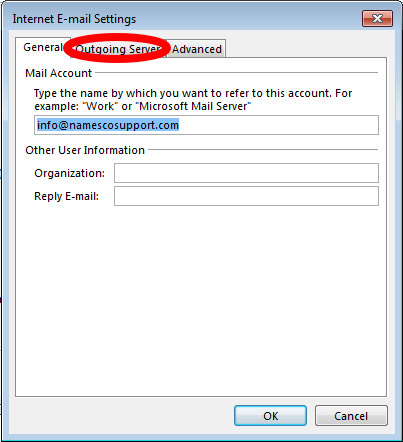Click into the Reply E-mail text box
The height and width of the screenshot is (442, 403).
pos(246,196)
